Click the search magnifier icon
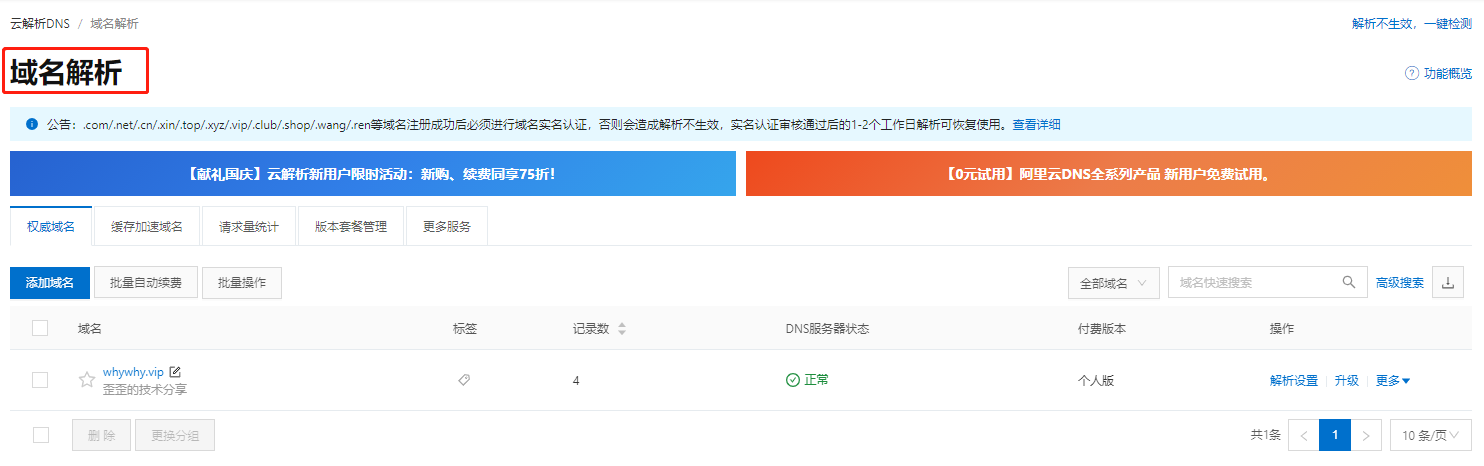 point(1349,283)
